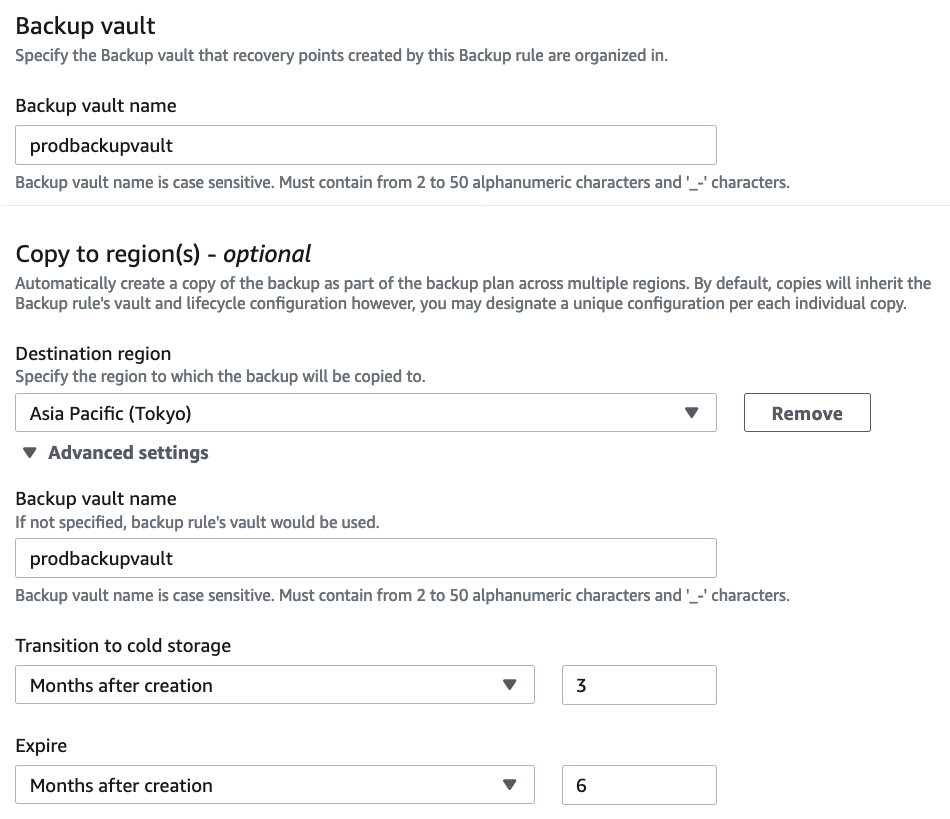This screenshot has width=950, height=819.
Task: Click the Backup vault section heading
Action: coord(84,26)
